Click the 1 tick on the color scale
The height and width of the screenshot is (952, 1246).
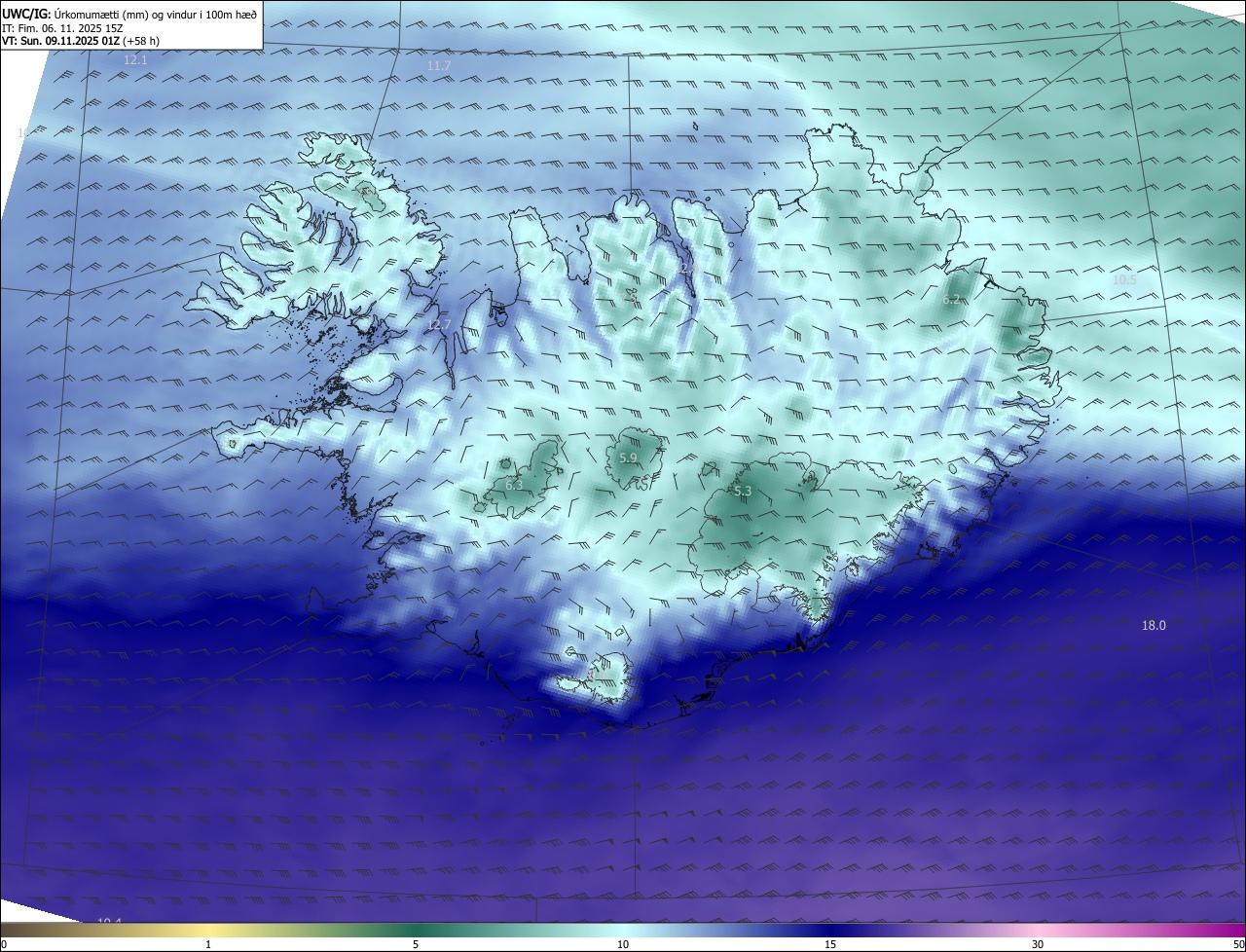coord(208,945)
